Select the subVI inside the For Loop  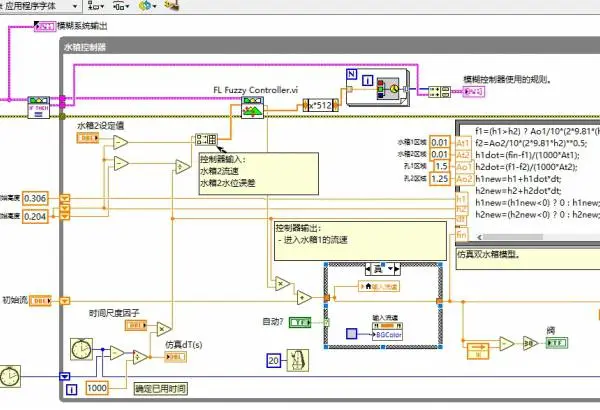[x=388, y=89]
